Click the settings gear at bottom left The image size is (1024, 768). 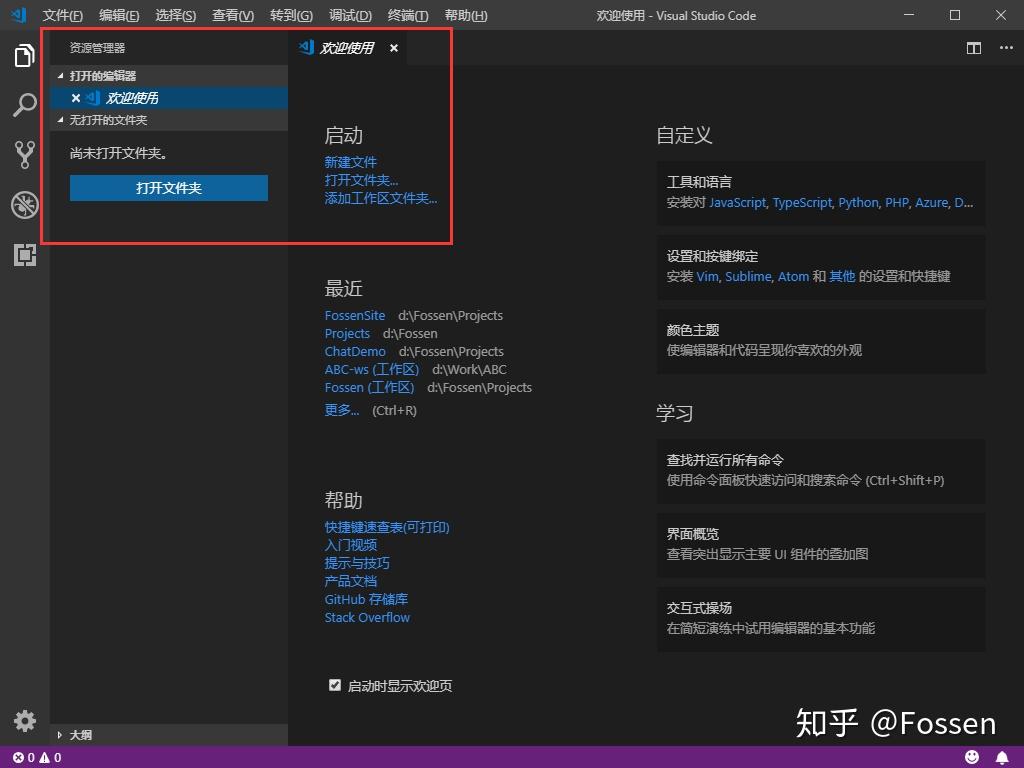24,721
